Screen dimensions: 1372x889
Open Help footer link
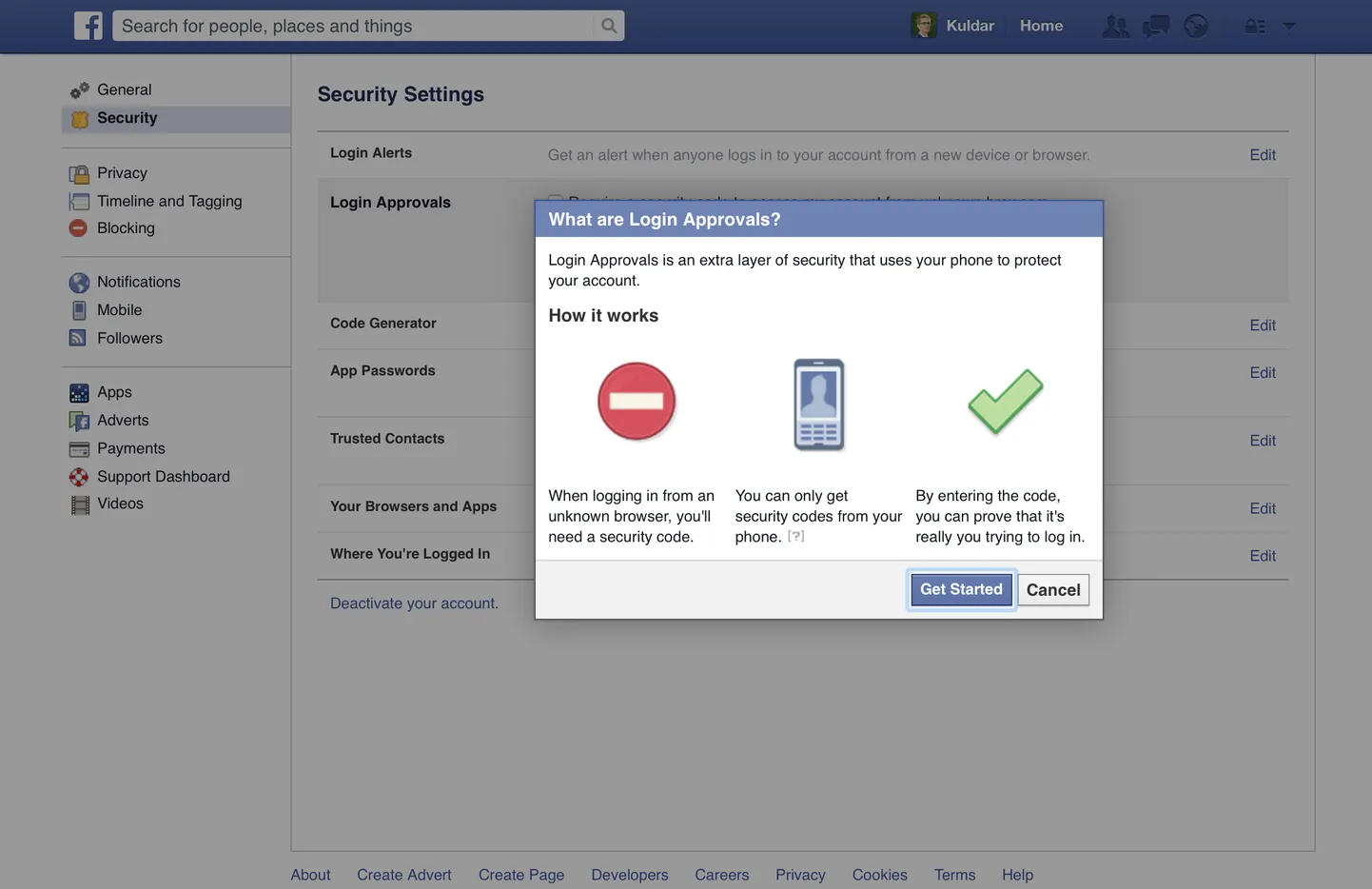1017,875
